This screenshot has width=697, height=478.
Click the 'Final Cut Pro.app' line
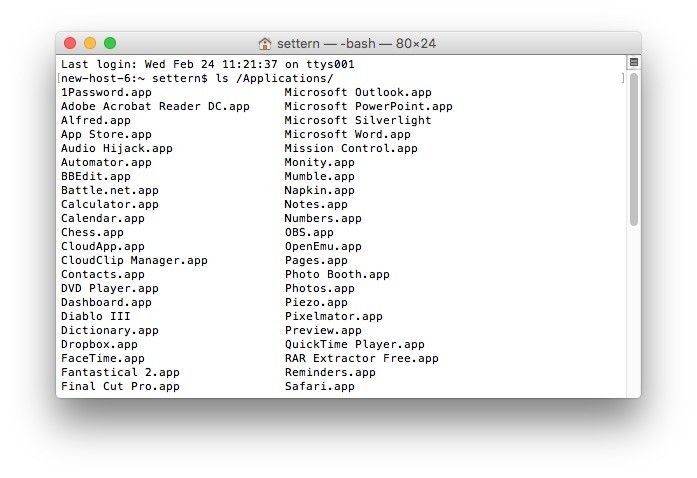tap(120, 386)
